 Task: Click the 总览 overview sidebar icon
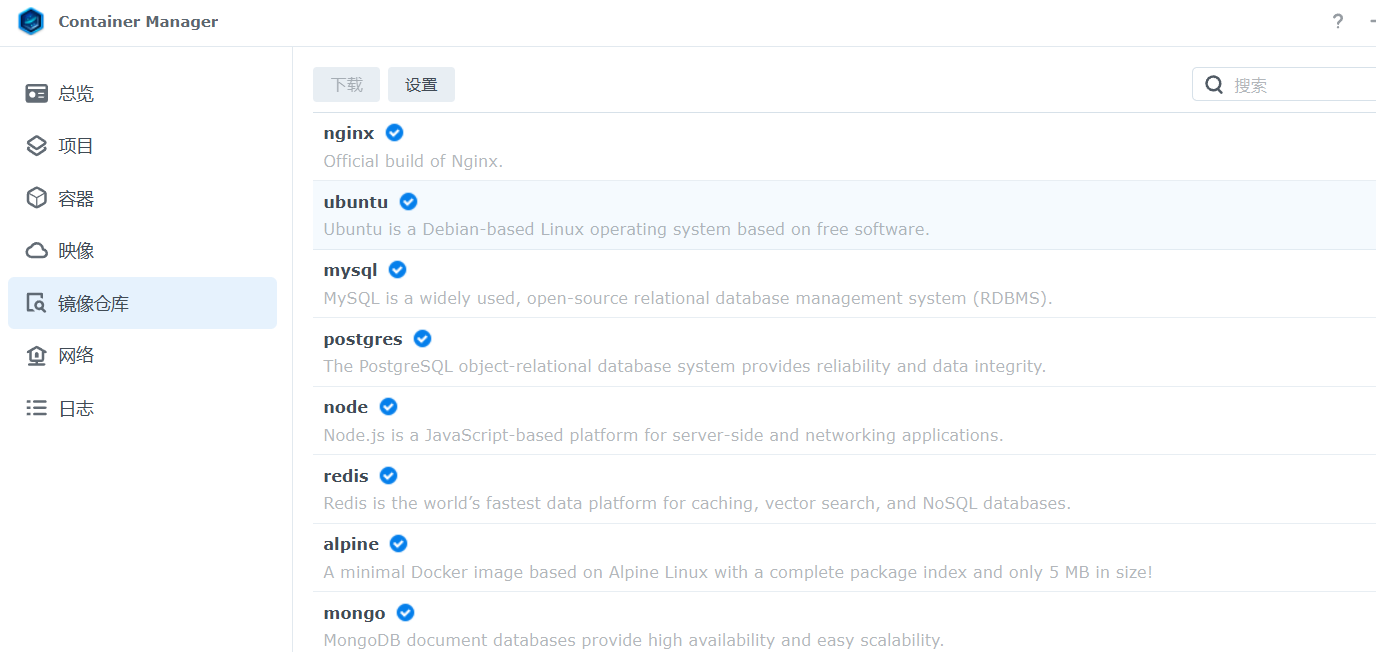point(37,93)
